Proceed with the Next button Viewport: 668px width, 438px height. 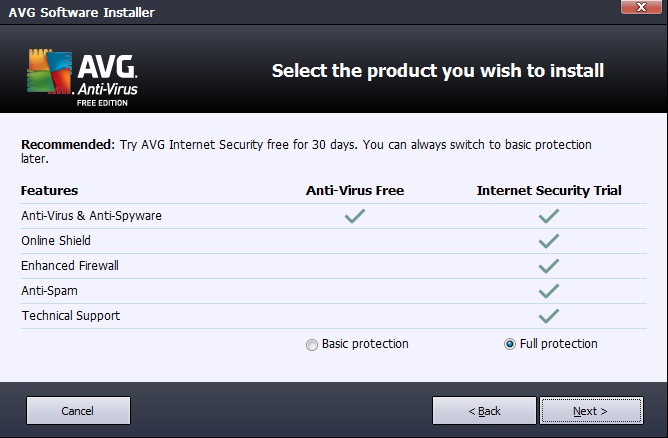tap(590, 411)
